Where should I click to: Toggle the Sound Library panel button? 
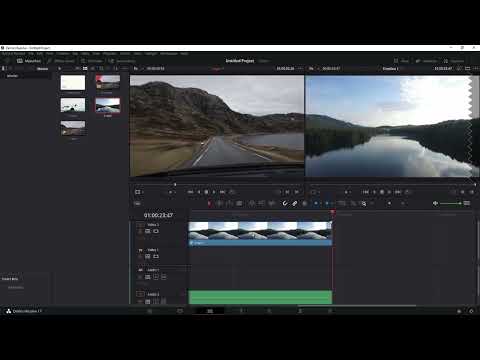(122, 61)
